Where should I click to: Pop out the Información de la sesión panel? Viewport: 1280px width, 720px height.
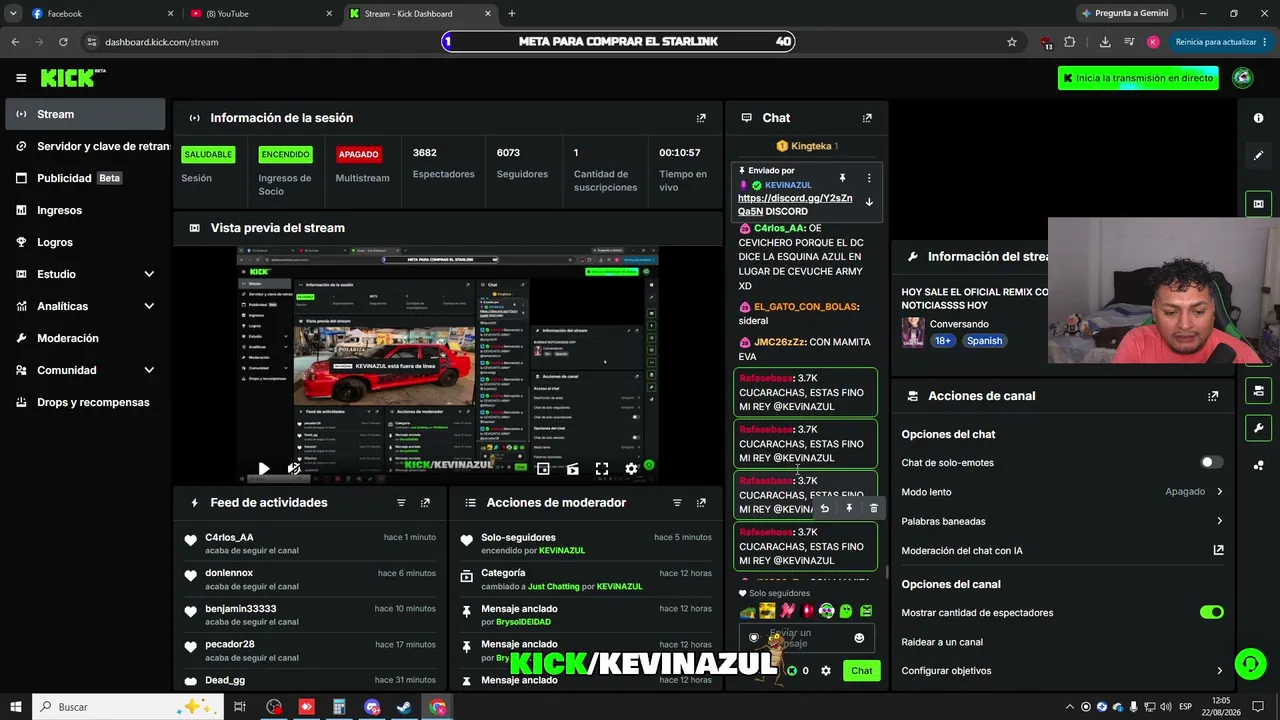[x=701, y=118]
